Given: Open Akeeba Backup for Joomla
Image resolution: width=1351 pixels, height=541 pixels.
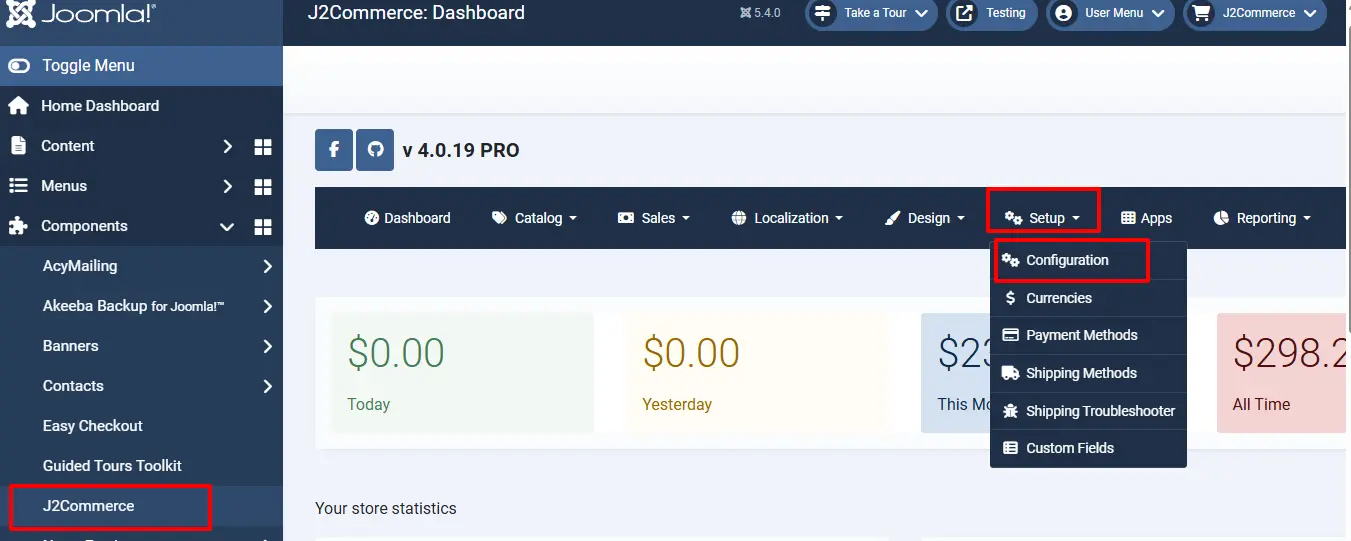Looking at the screenshot, I should pos(134,306).
